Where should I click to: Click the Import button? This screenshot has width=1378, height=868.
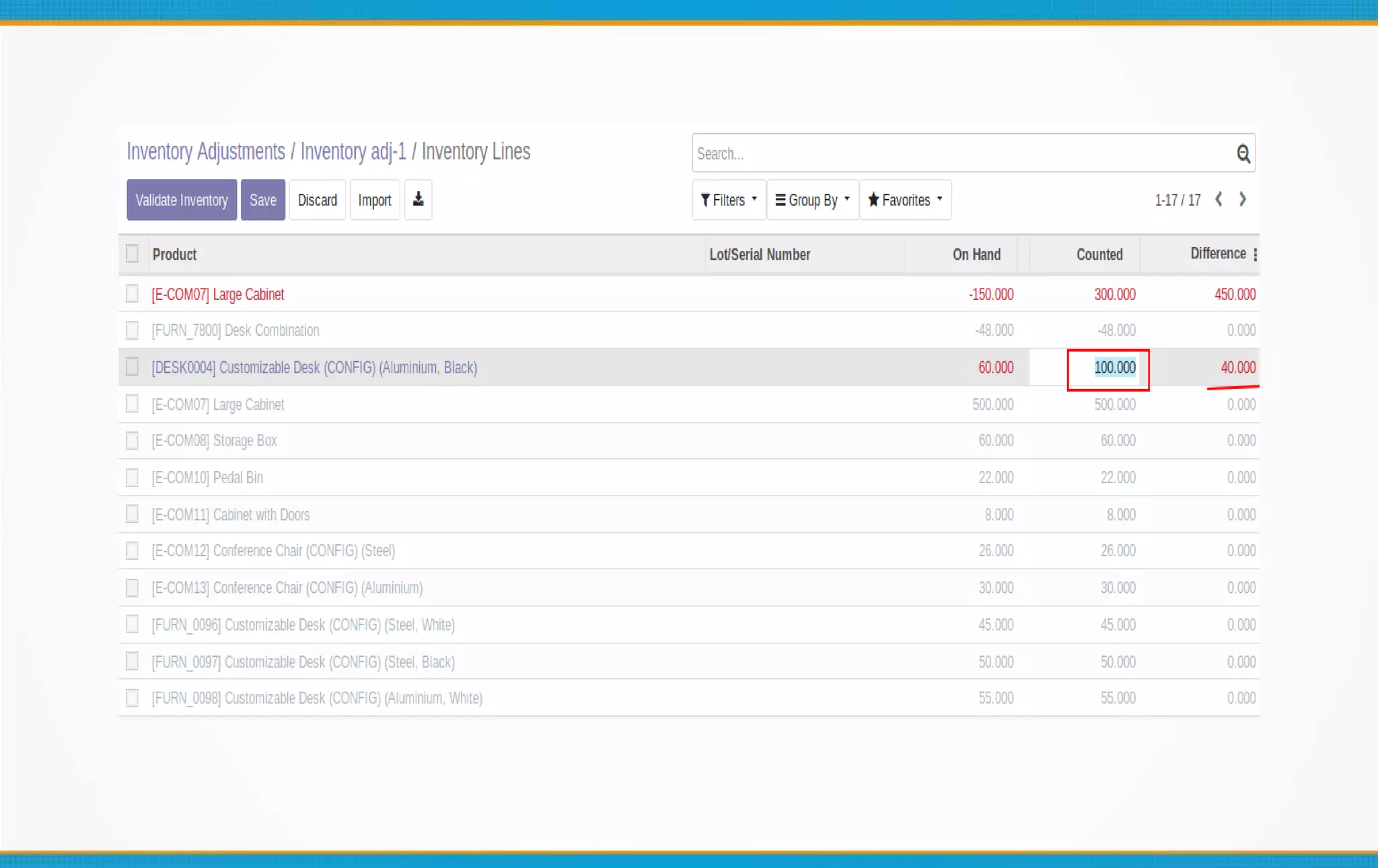374,200
